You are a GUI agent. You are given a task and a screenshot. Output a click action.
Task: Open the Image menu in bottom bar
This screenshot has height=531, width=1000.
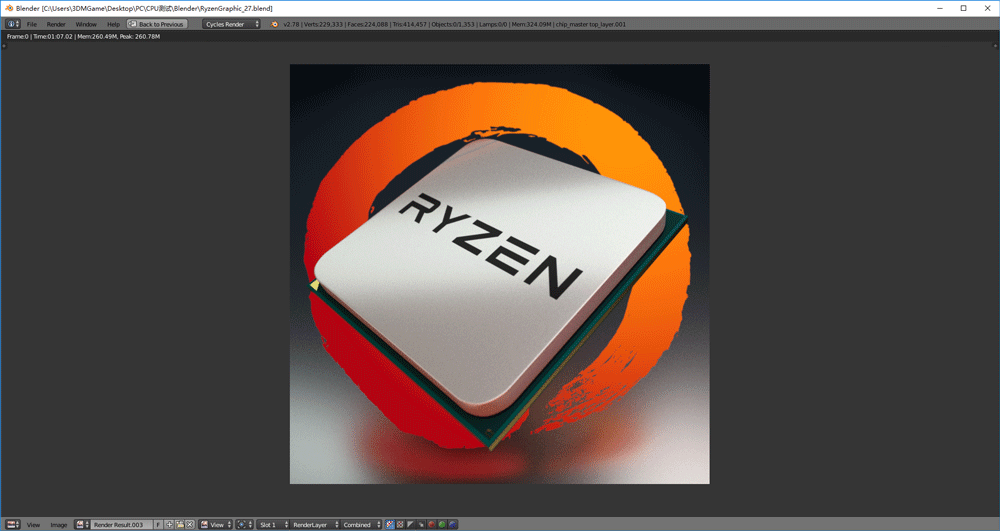point(59,524)
